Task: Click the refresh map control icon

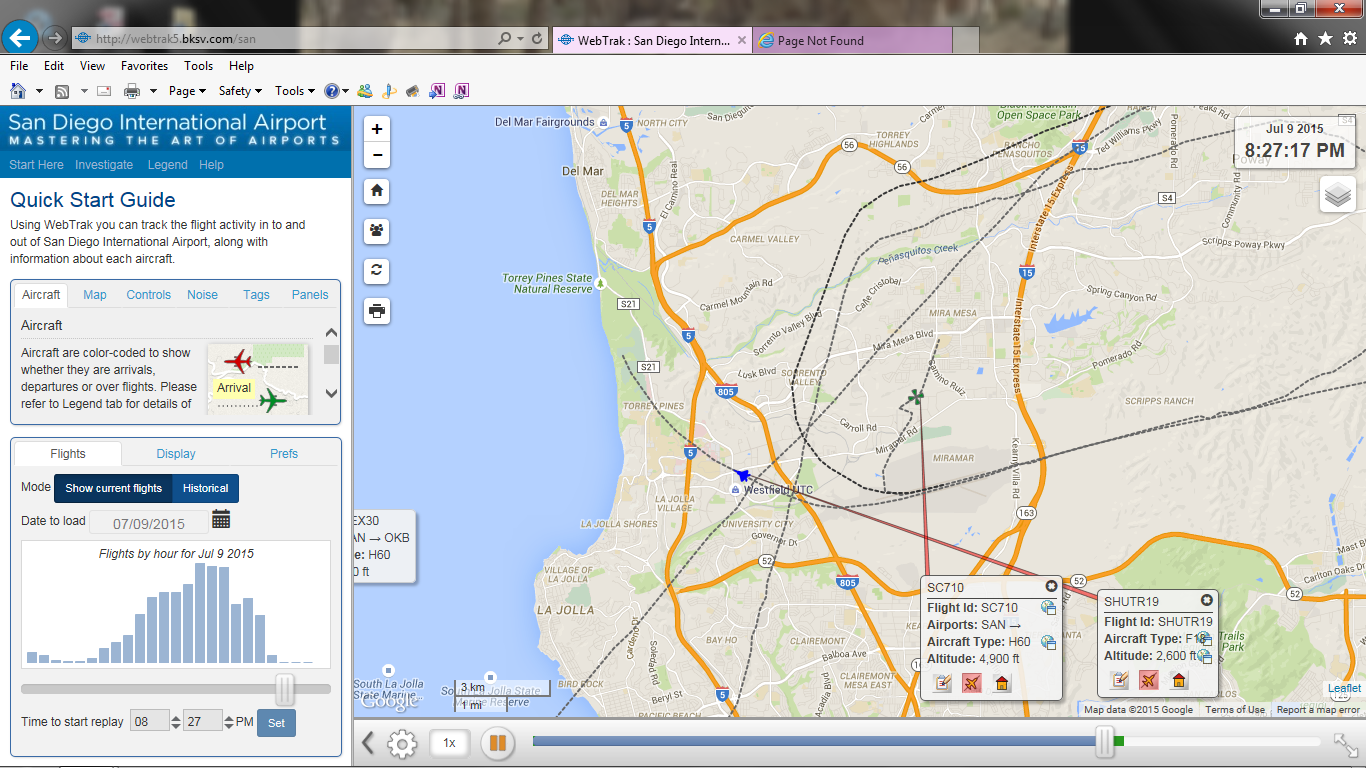Action: 377,270
